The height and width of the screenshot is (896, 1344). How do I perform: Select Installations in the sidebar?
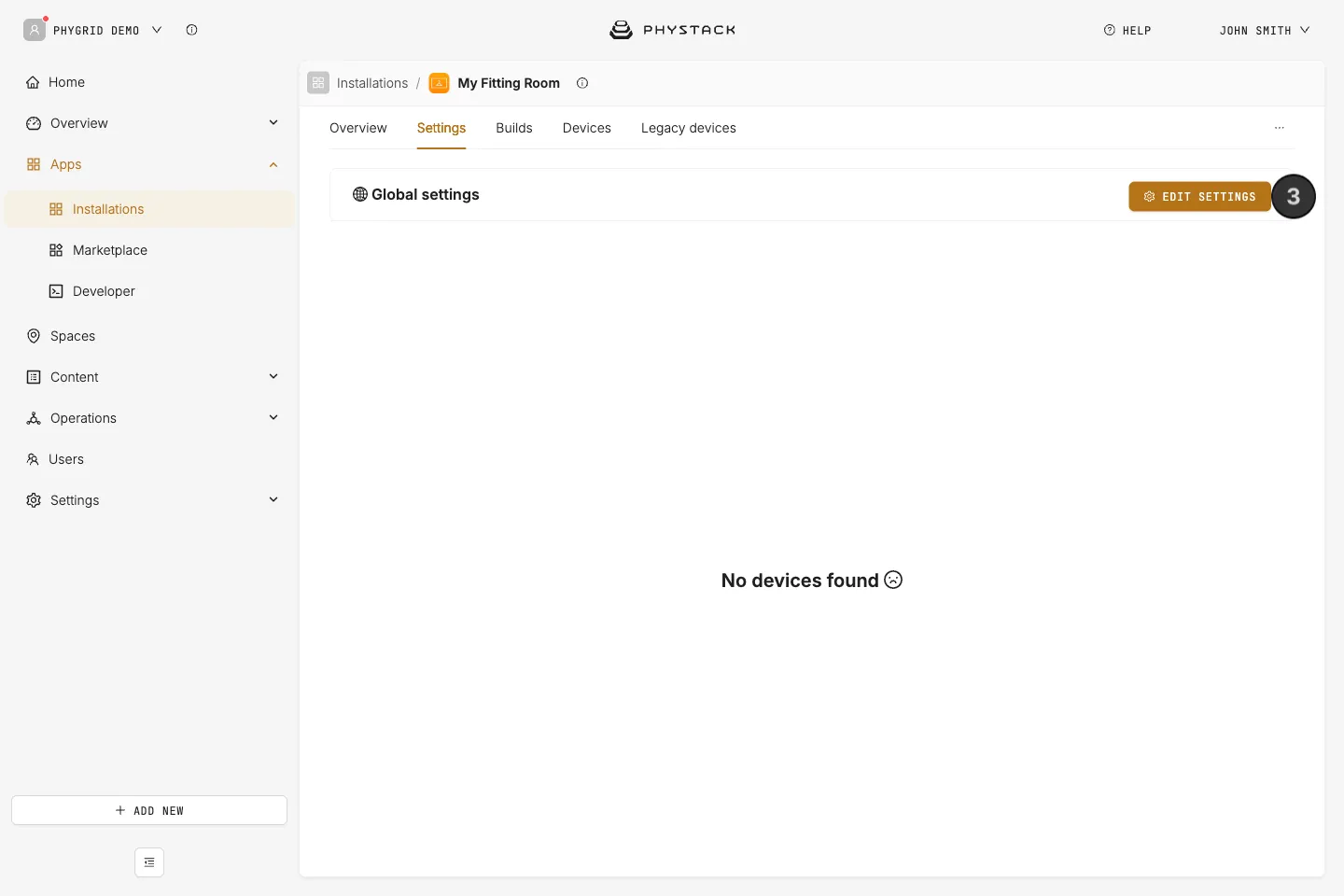[x=149, y=209]
